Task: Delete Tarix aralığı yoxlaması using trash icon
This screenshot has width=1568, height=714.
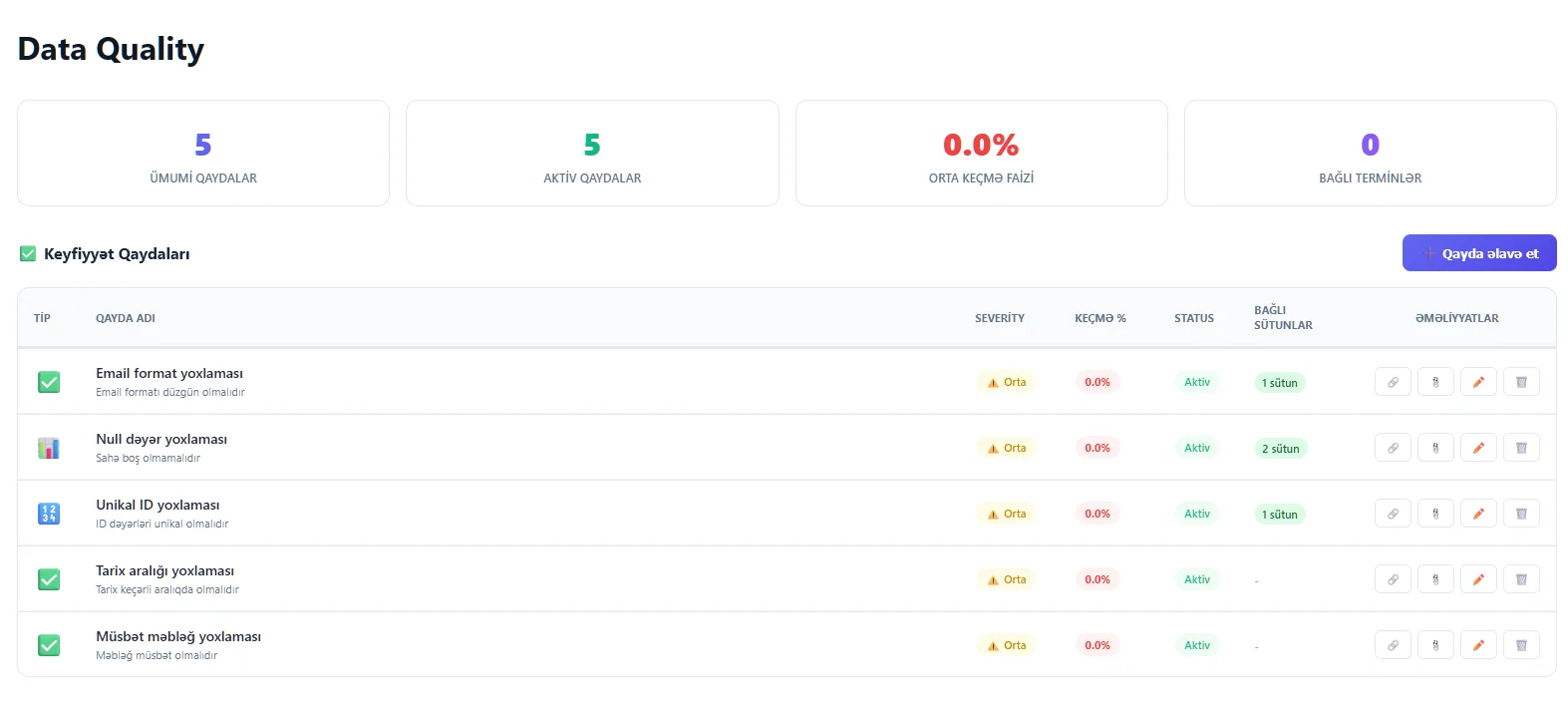Action: pyautogui.click(x=1521, y=579)
